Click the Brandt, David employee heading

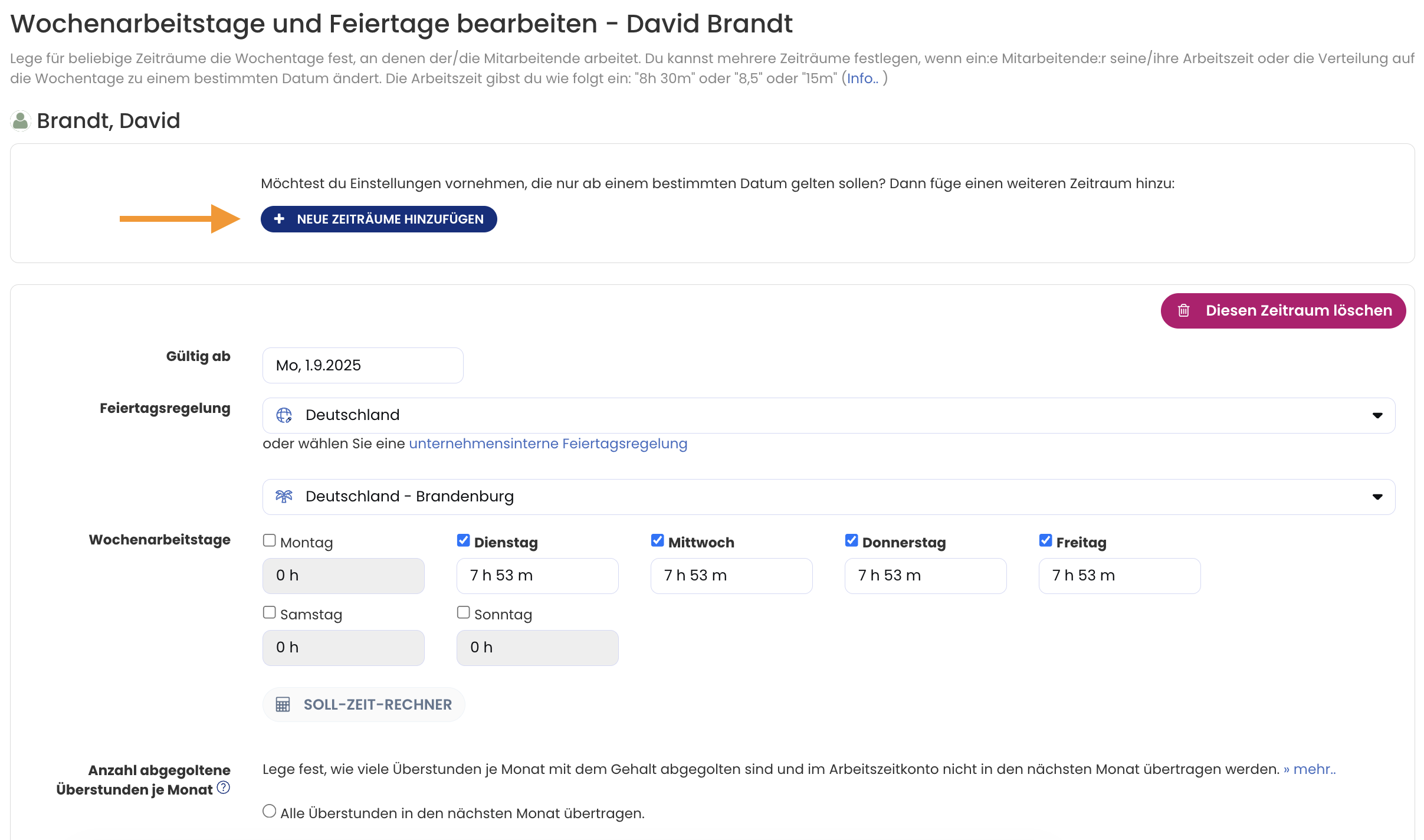click(109, 121)
